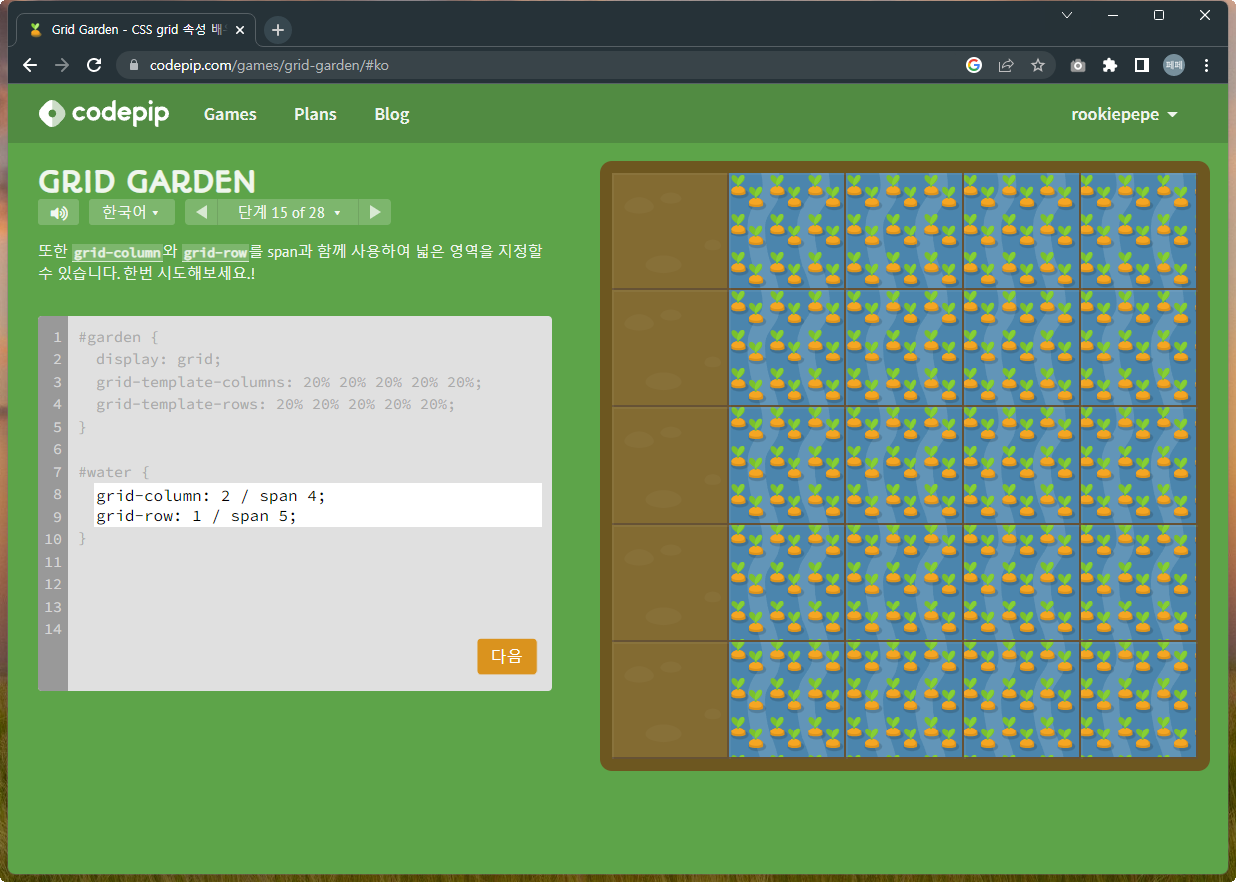Image resolution: width=1236 pixels, height=882 pixels.
Task: Go to the next level arrow
Action: pos(375,212)
